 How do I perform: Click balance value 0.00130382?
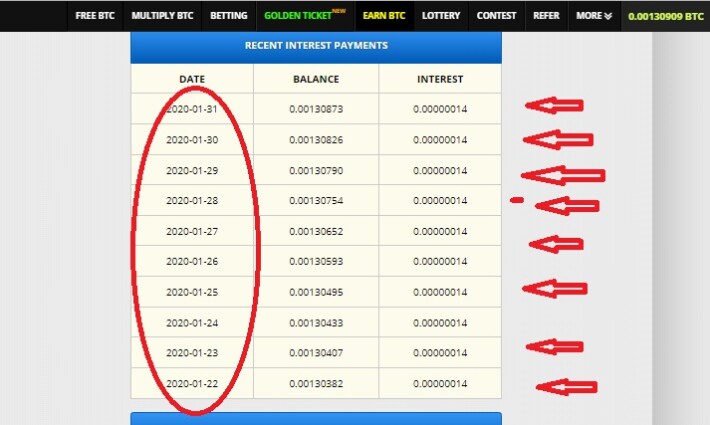pos(316,383)
